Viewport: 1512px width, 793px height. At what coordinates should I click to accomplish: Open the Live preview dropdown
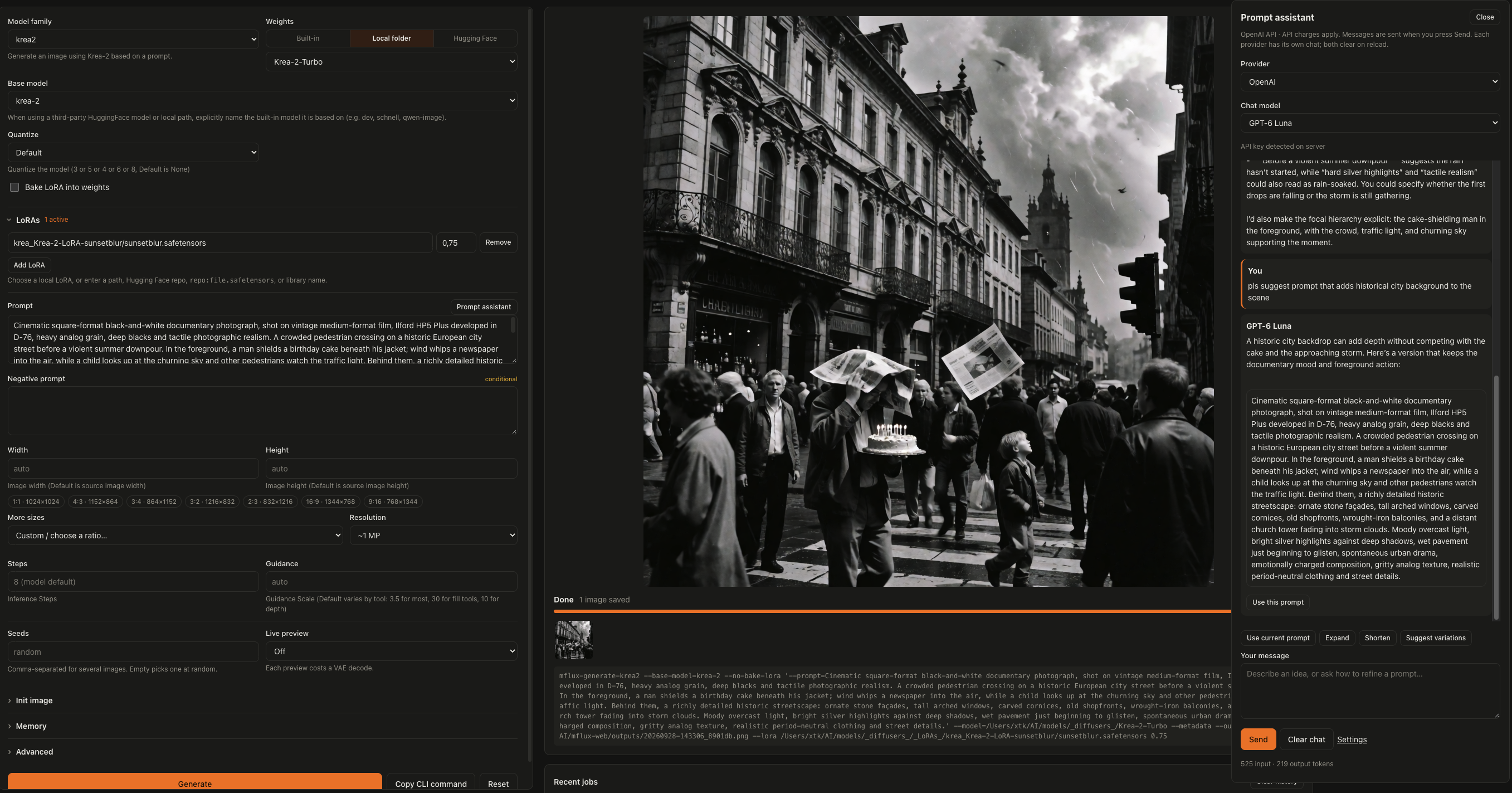tap(391, 651)
